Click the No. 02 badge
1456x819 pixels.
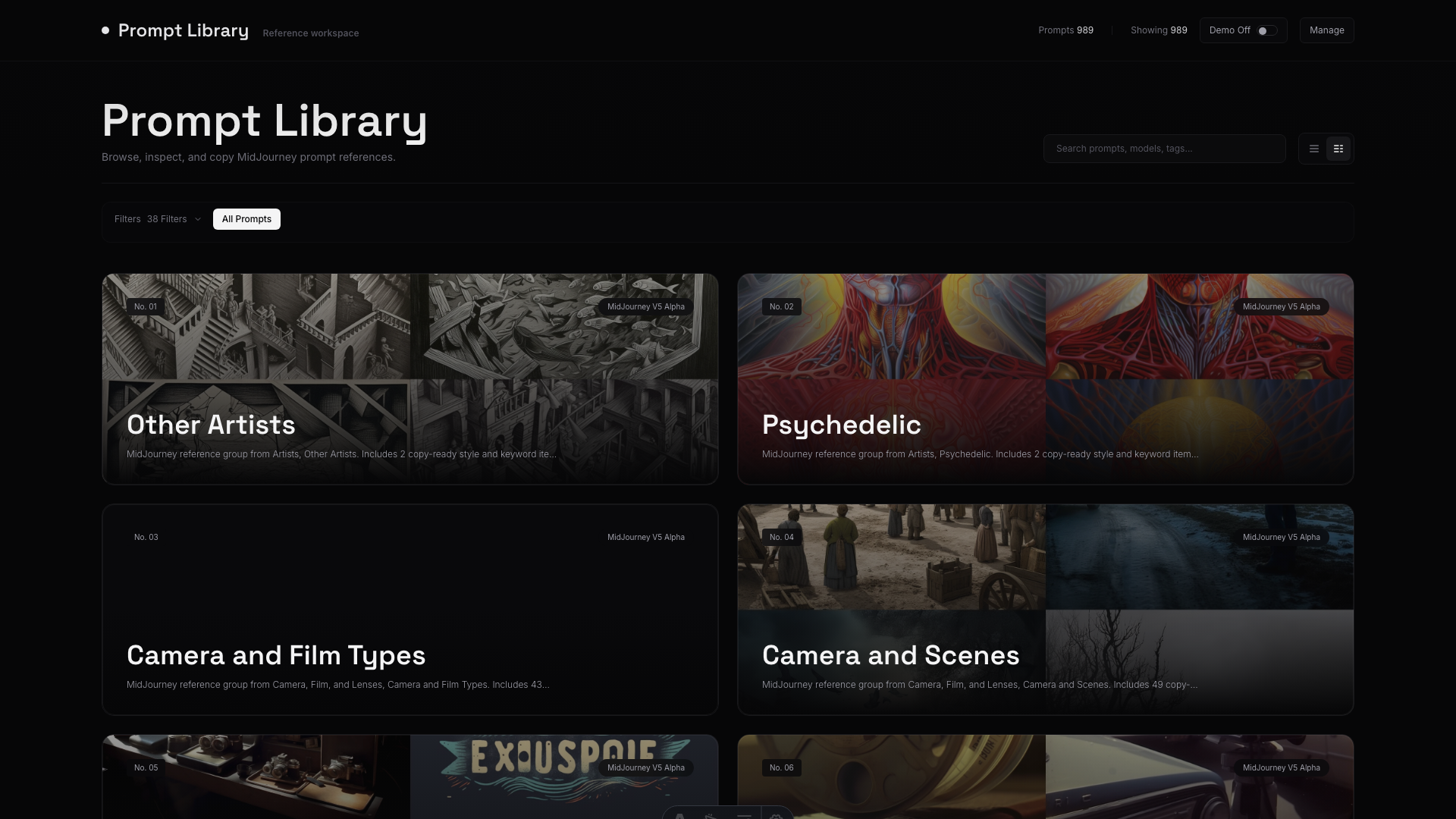point(781,307)
